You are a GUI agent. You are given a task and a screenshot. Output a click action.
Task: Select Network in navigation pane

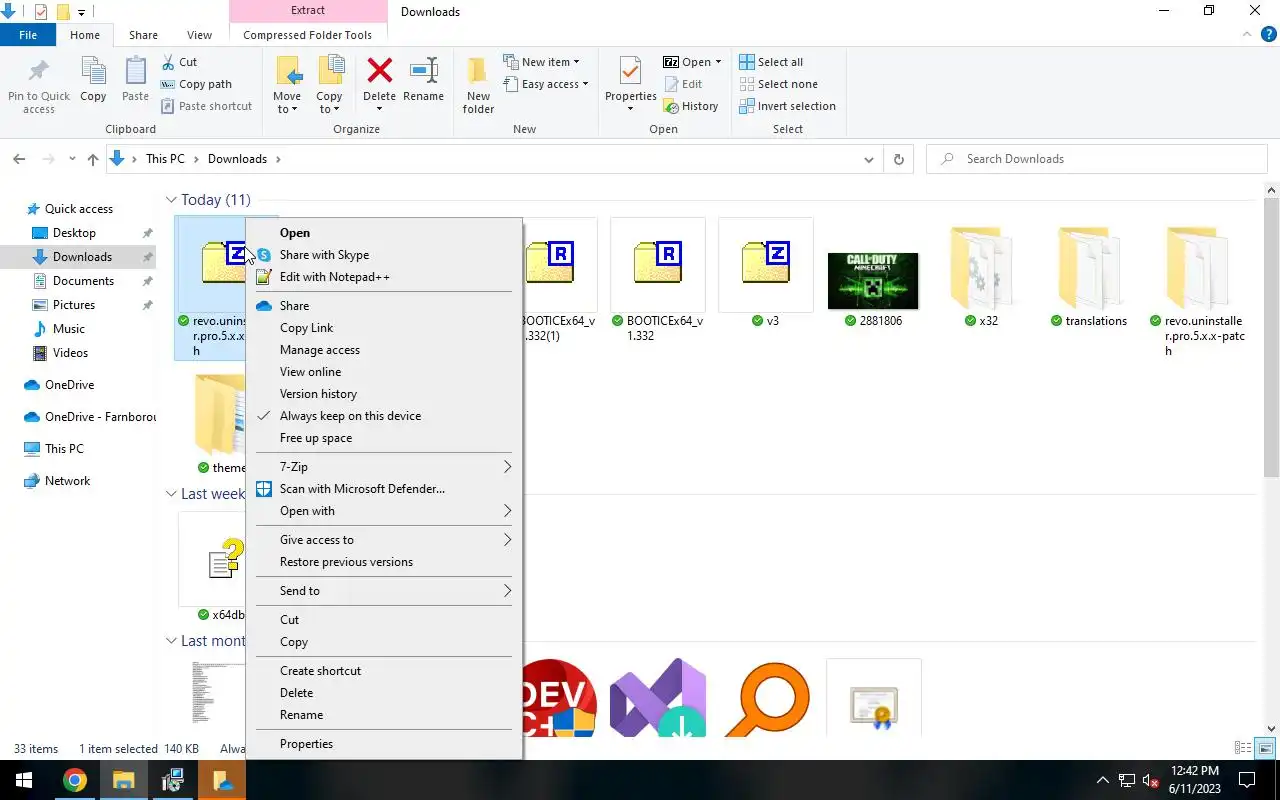tap(67, 481)
